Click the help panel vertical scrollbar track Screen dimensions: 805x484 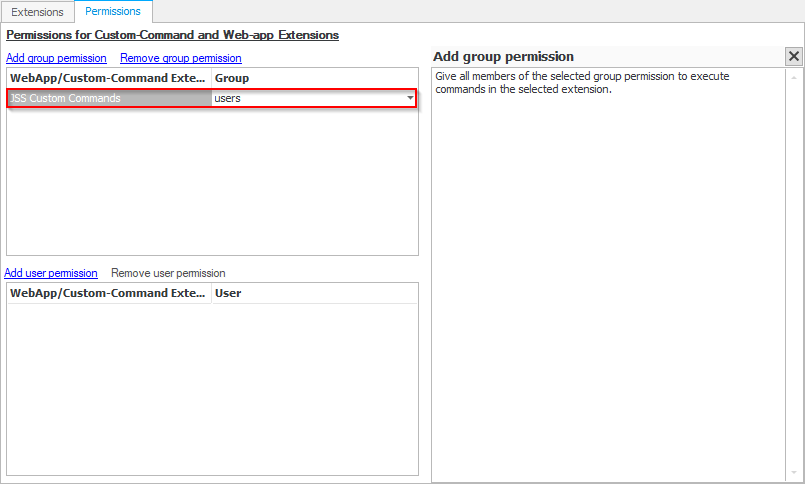pyautogui.click(x=794, y=270)
